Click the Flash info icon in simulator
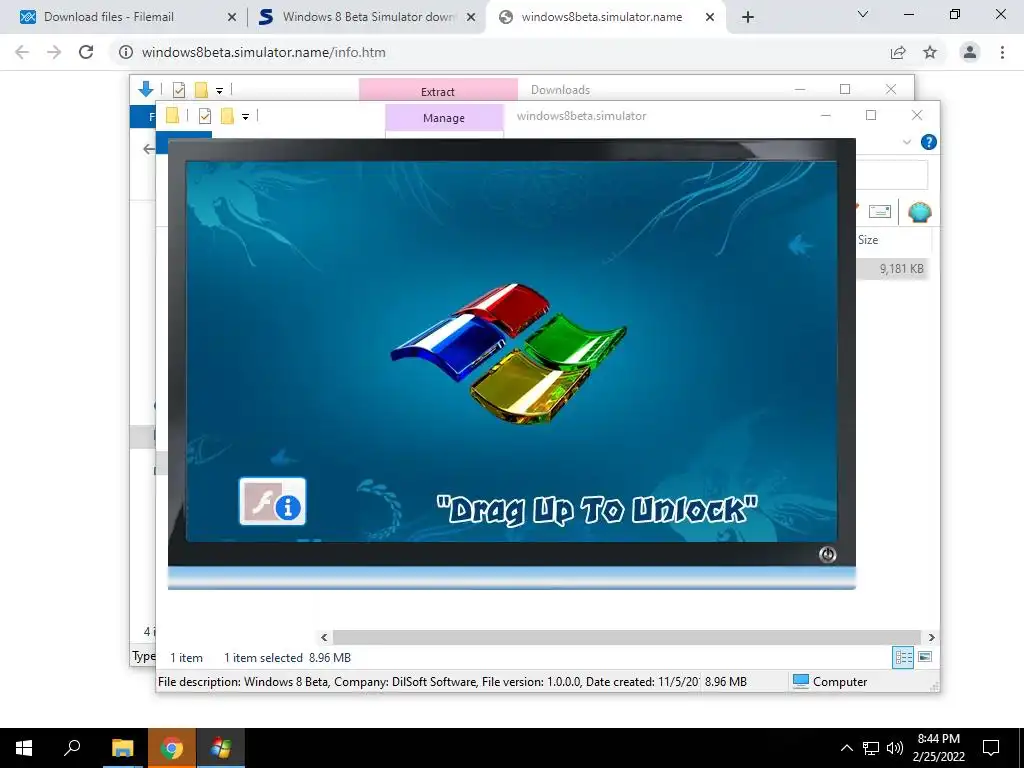 pos(272,501)
